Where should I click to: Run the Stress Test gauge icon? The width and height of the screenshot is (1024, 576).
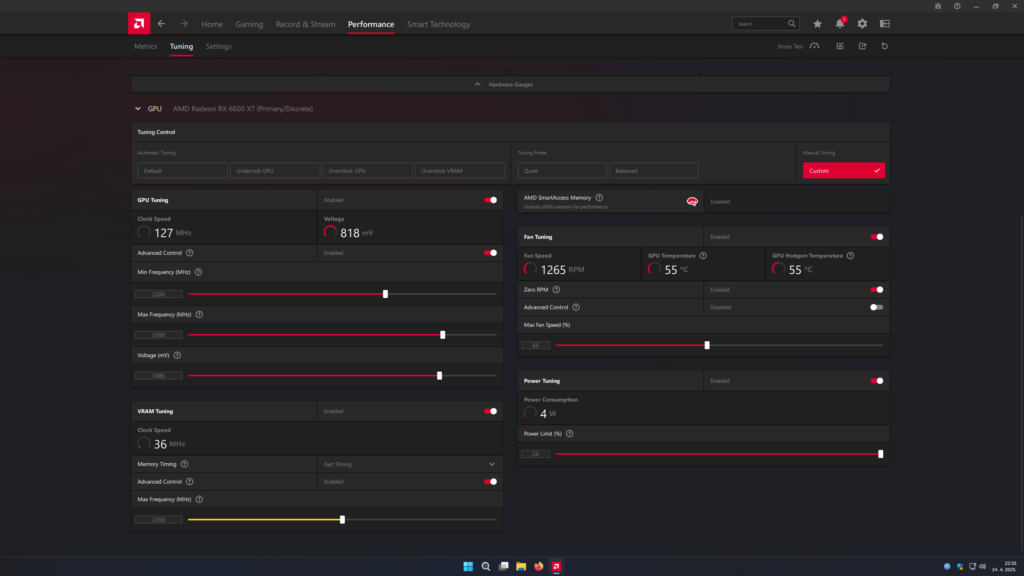(x=814, y=46)
